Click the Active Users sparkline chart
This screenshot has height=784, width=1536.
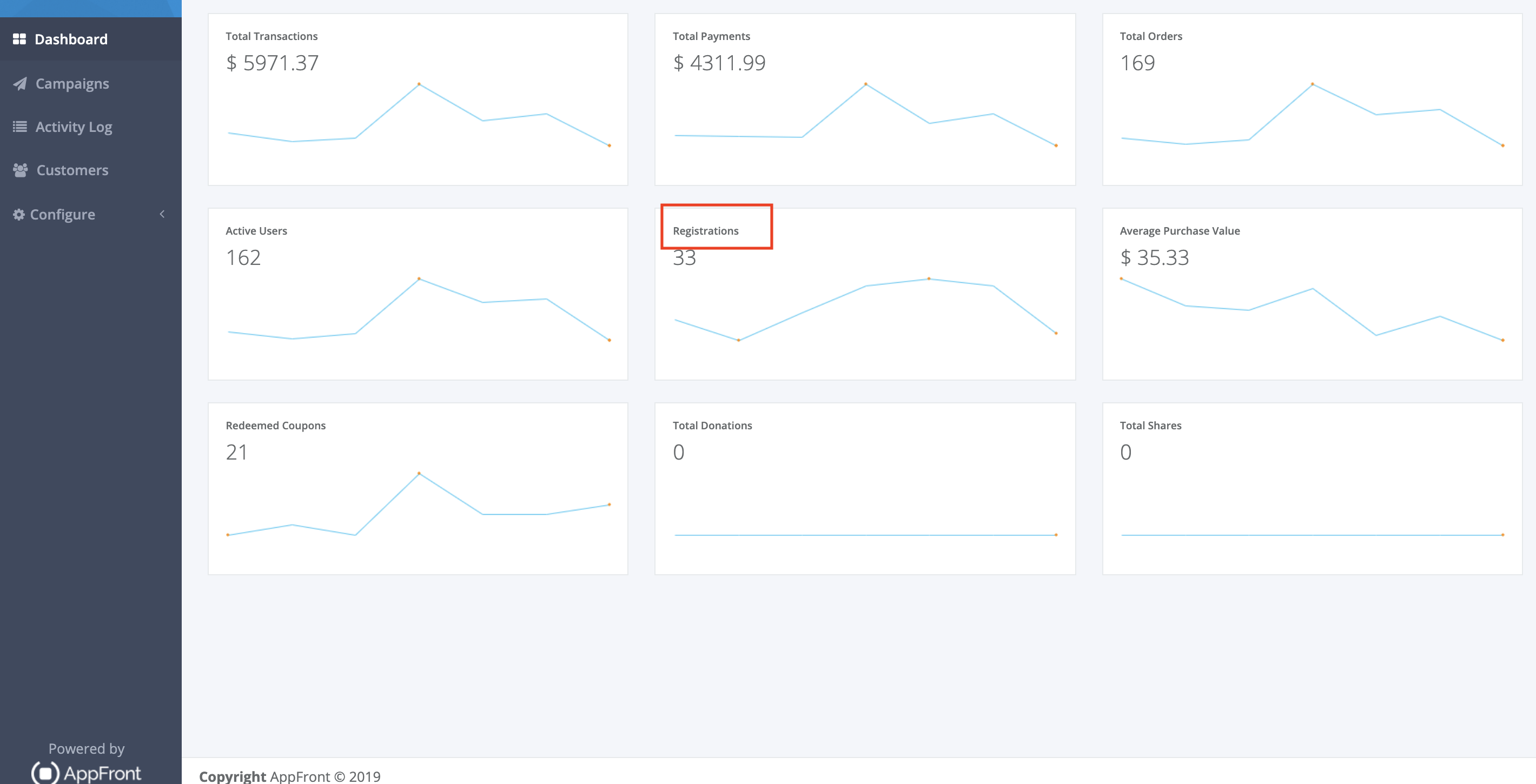(419, 309)
